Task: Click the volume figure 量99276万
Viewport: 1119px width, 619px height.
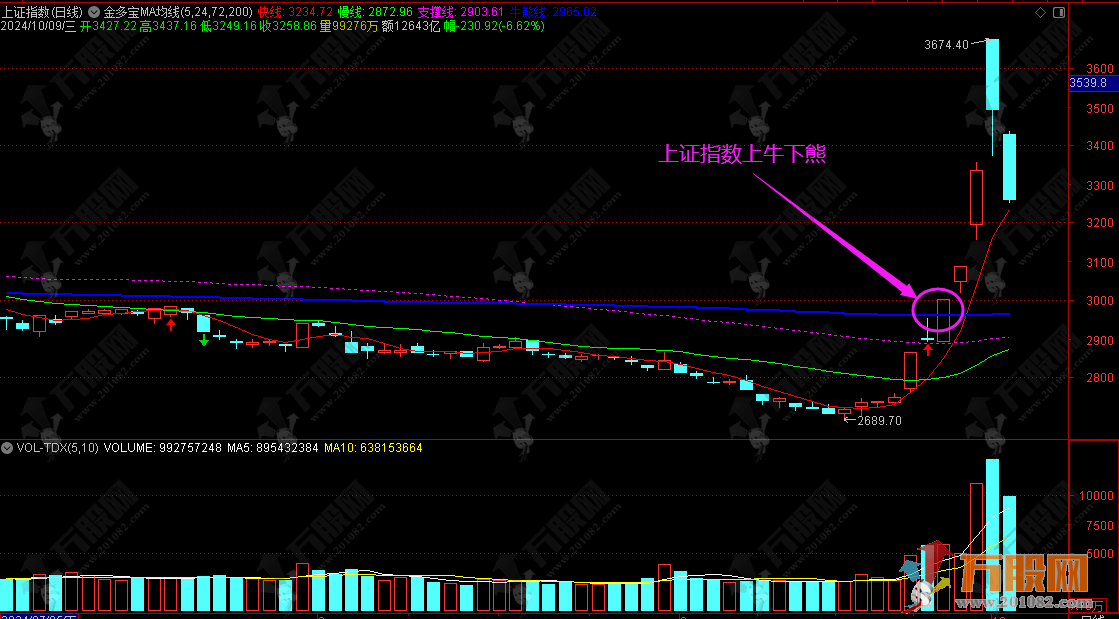Action: pos(348,26)
